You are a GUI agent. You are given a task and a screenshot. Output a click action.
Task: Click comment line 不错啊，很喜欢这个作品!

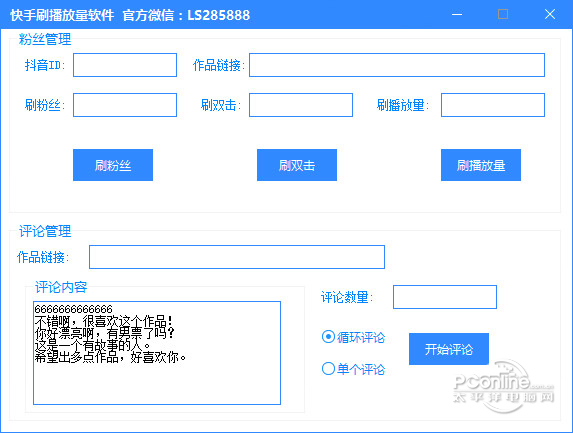[x=103, y=321]
